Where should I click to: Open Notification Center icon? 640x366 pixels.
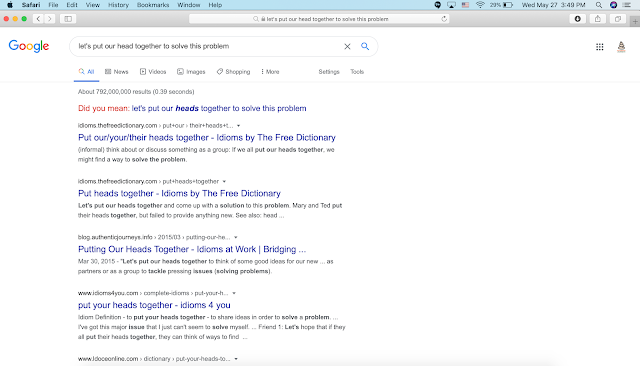[627, 5]
